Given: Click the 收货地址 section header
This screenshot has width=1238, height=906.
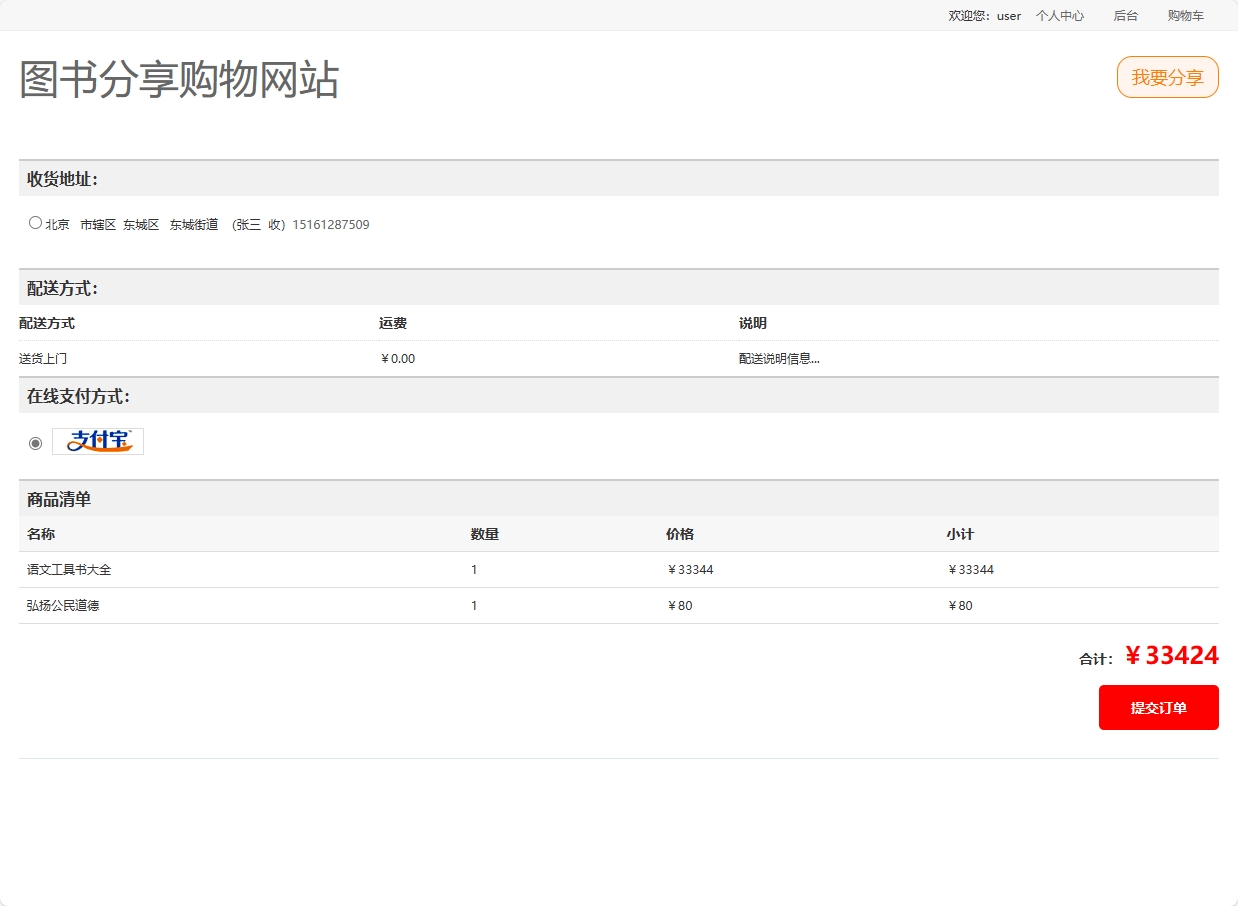Looking at the screenshot, I should coord(62,179).
